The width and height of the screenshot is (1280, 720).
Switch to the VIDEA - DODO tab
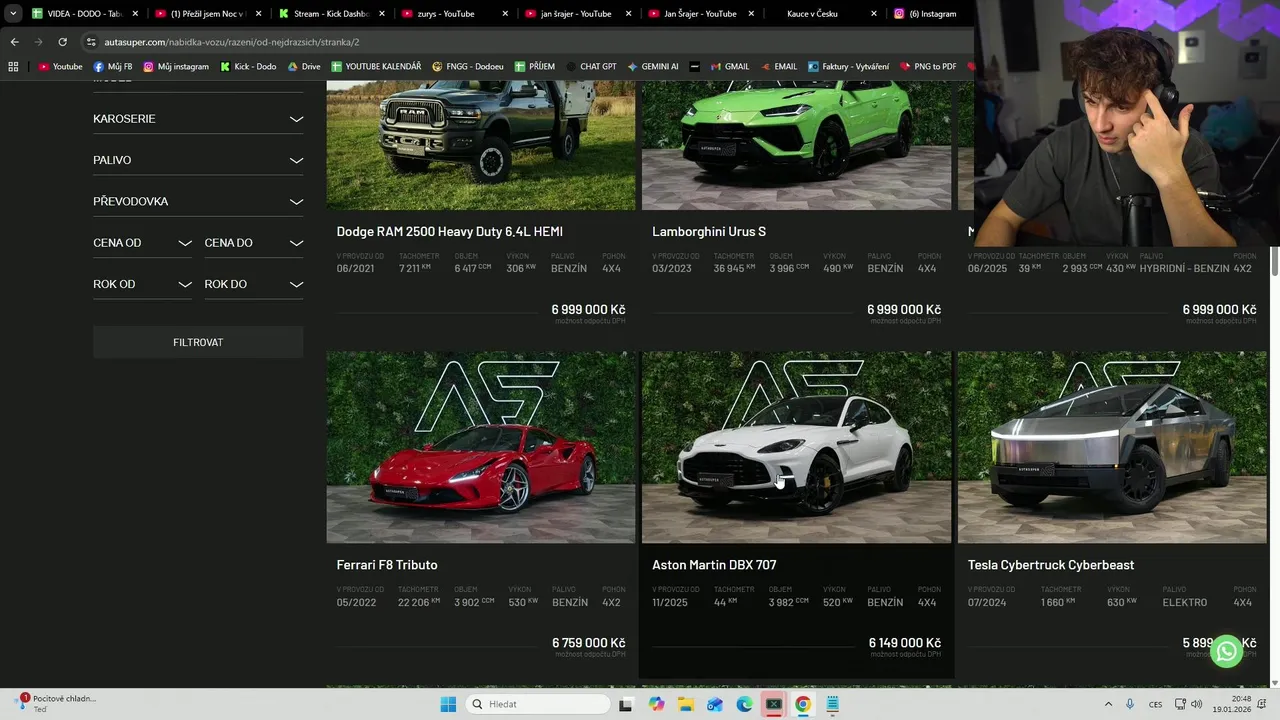(84, 14)
